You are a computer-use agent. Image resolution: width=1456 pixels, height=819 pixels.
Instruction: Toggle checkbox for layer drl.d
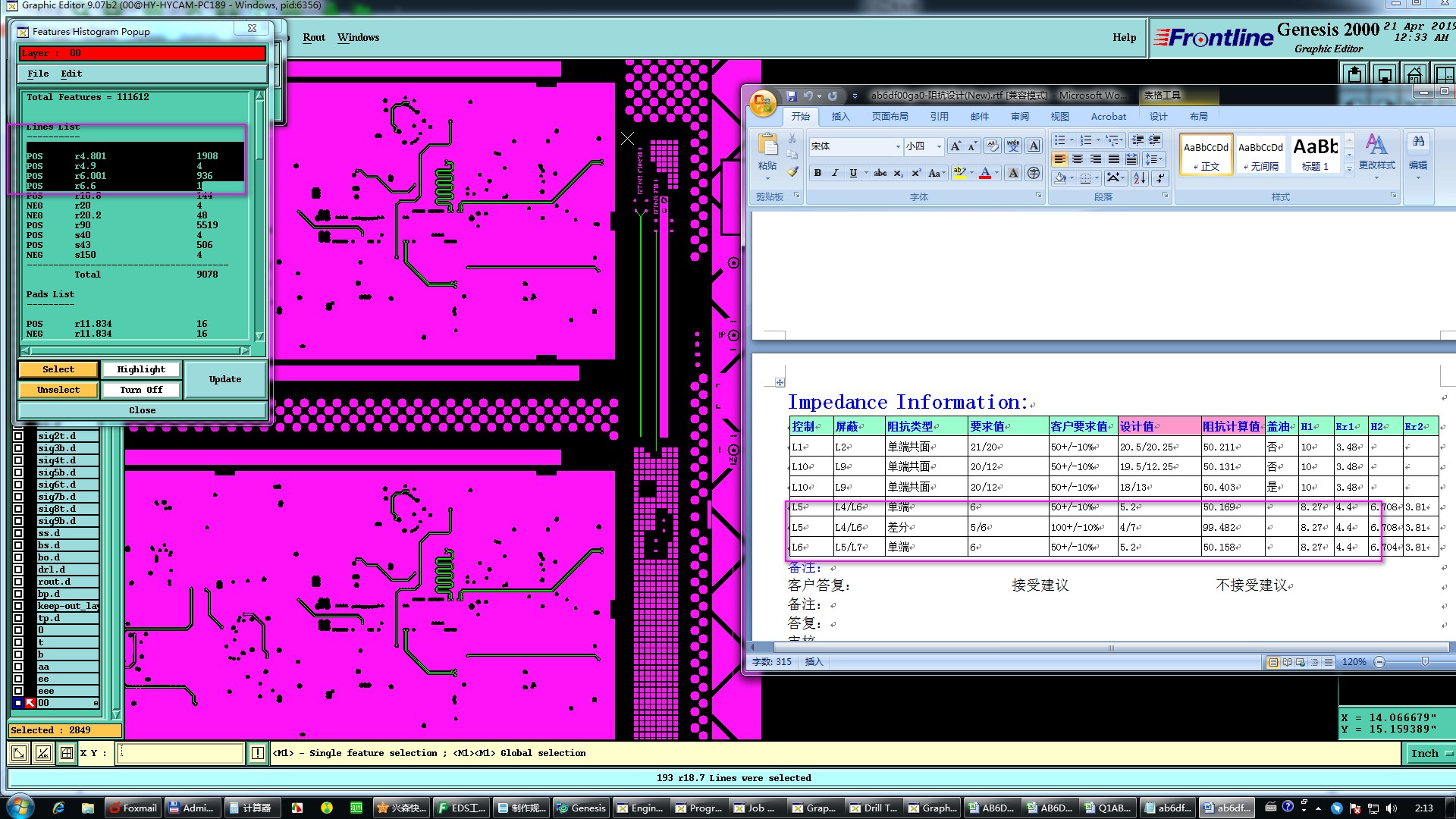tap(19, 570)
